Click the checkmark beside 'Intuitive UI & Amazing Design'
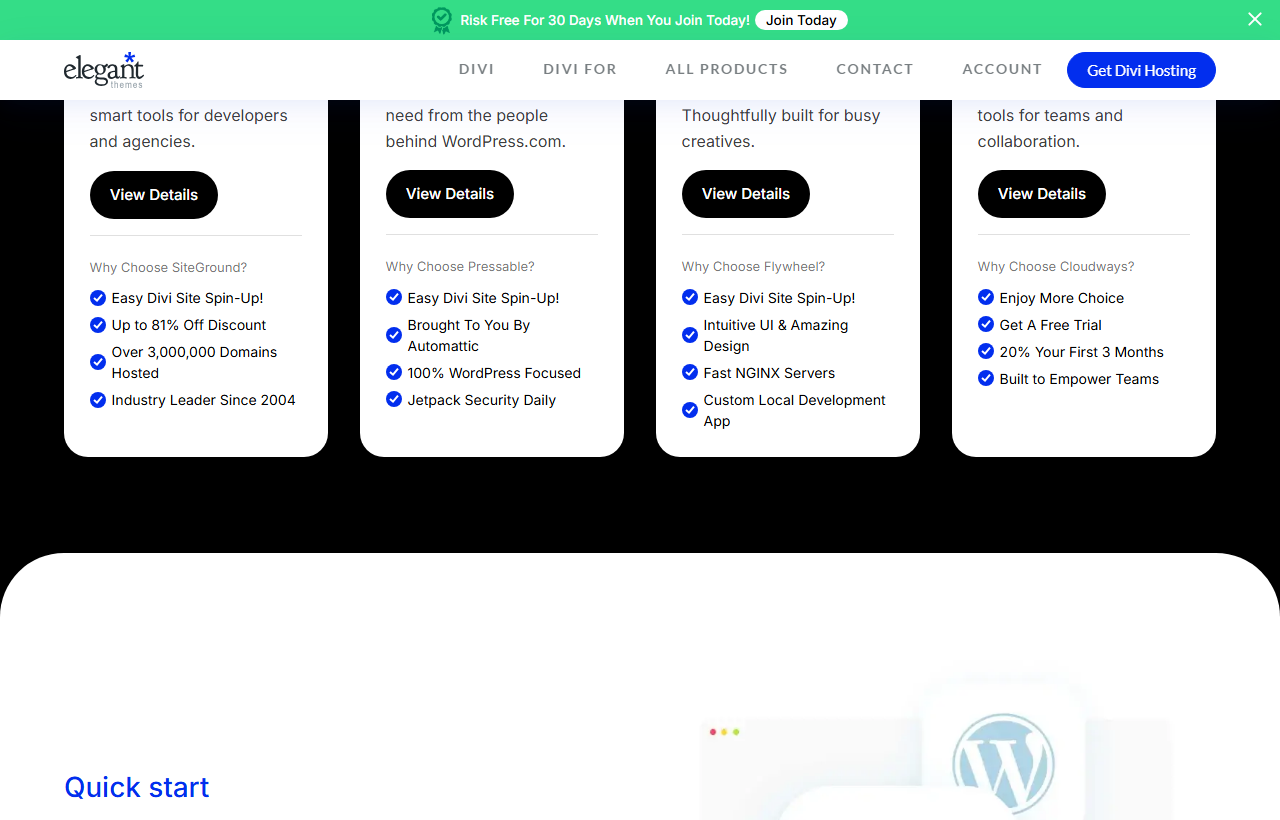 click(690, 335)
